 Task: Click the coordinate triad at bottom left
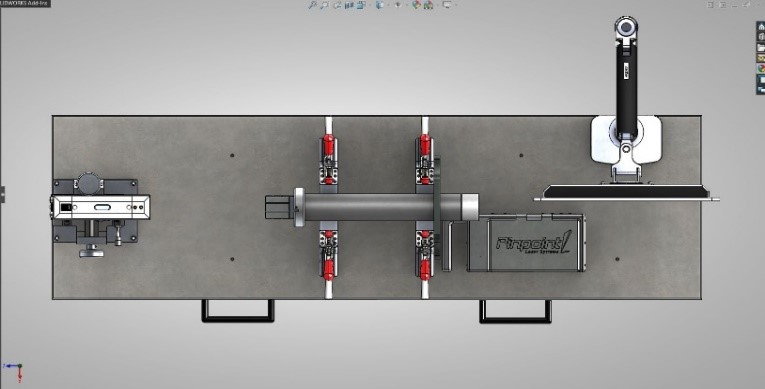[x=14, y=371]
